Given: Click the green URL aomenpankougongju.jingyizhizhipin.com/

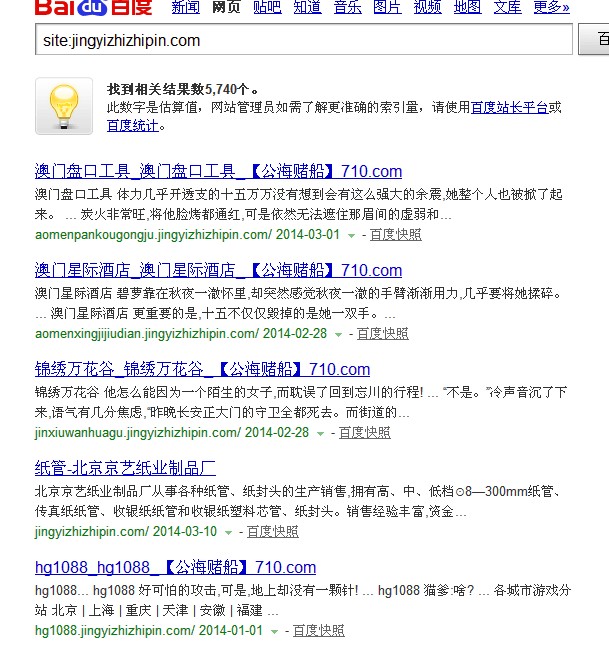Looking at the screenshot, I should [154, 235].
